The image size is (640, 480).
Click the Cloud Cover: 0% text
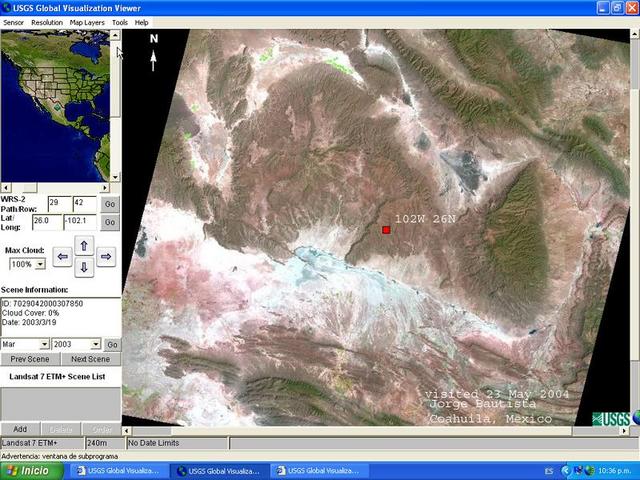(x=30, y=313)
